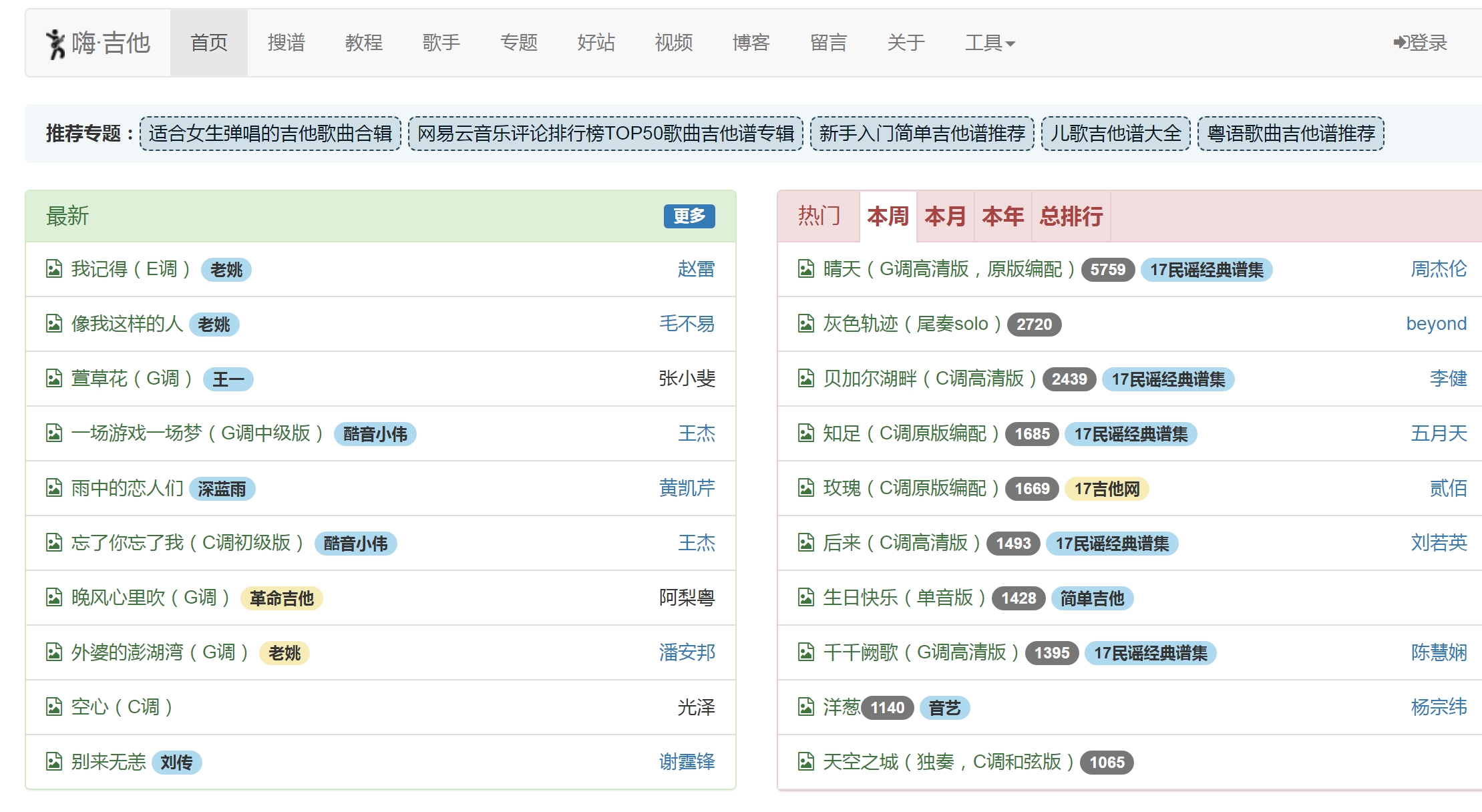Open the 工具 dropdown menu
Viewport: 1482px width, 812px height.
(990, 42)
